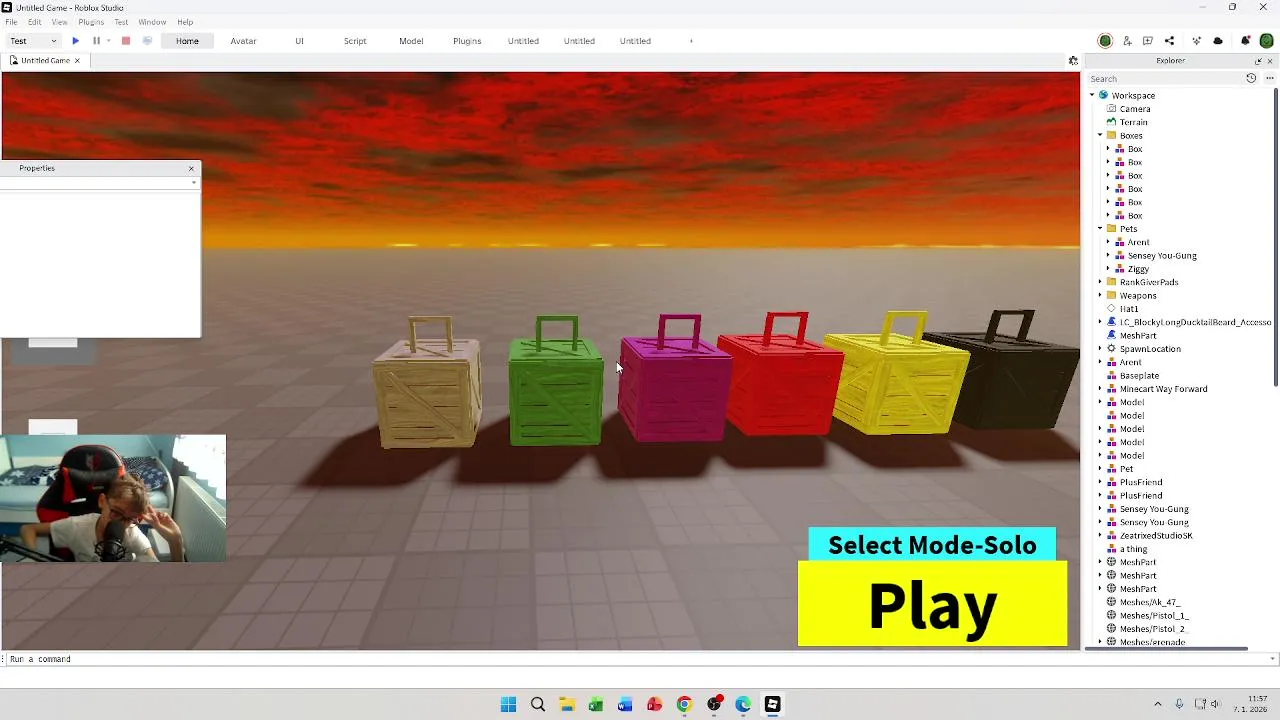The width and height of the screenshot is (1280, 720).
Task: Click the Pause test button
Action: click(96, 41)
